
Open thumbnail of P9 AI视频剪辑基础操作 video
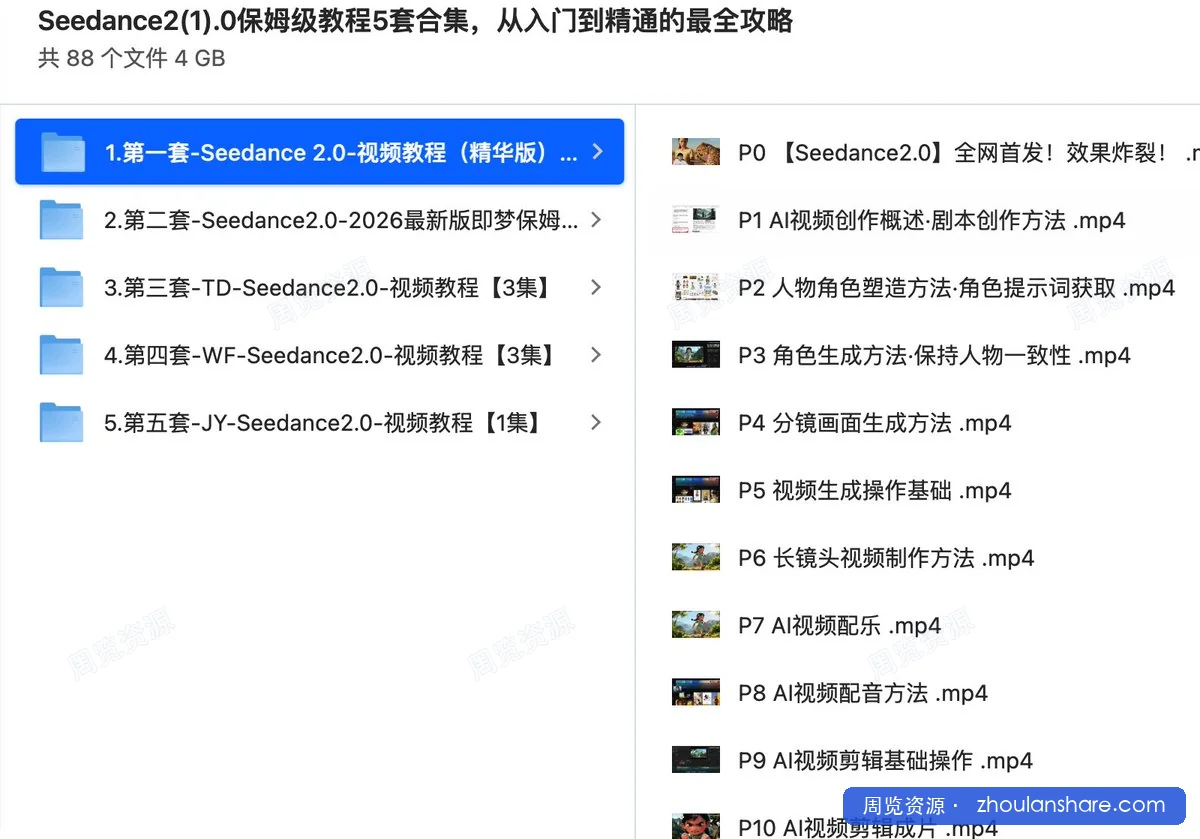[x=696, y=760]
